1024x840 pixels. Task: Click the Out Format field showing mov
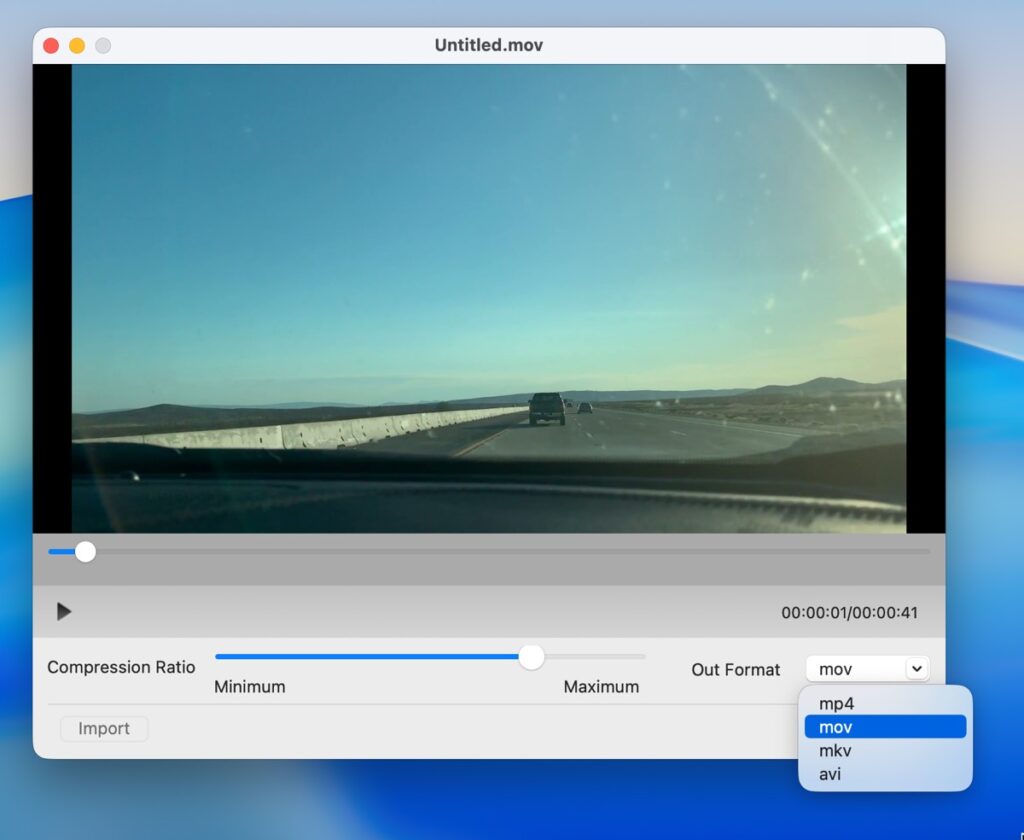(855, 669)
